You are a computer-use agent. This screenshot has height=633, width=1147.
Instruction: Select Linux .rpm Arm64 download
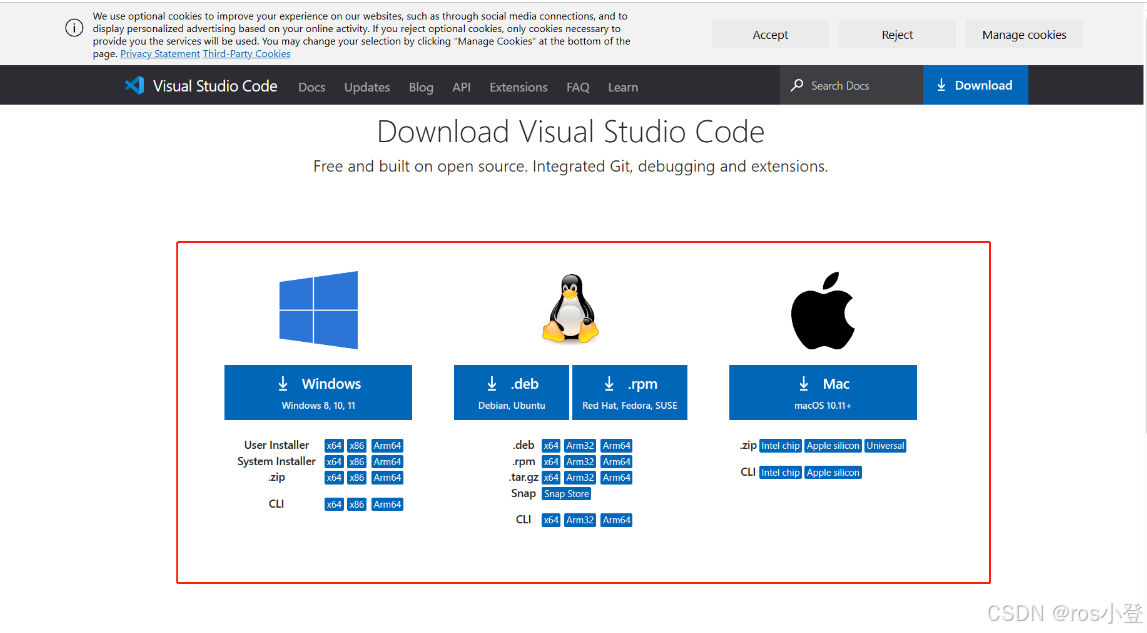tap(617, 462)
